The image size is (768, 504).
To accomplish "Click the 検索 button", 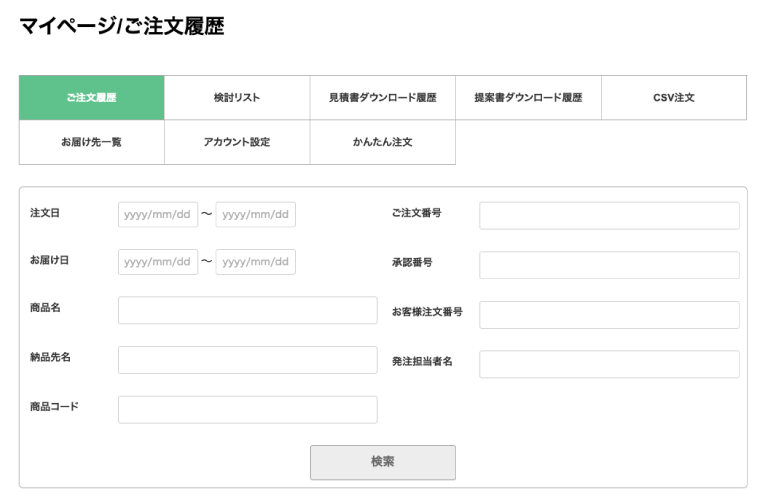I will pyautogui.click(x=383, y=462).
